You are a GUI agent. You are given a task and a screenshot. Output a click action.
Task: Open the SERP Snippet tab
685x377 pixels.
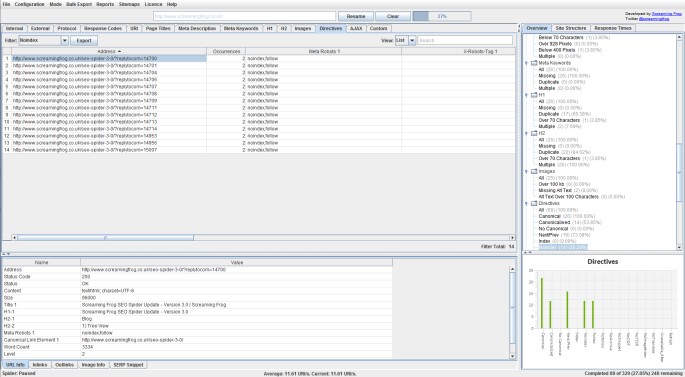click(x=128, y=364)
